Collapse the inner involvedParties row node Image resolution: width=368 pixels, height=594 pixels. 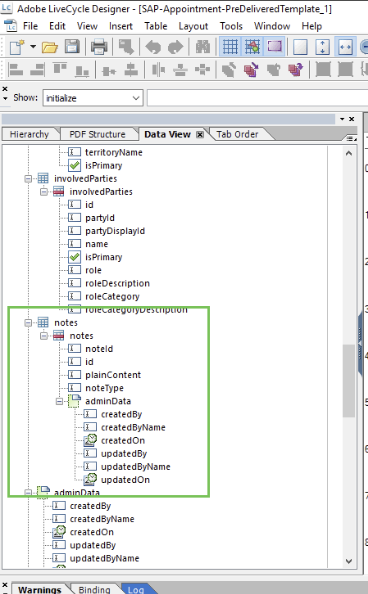pos(44,192)
